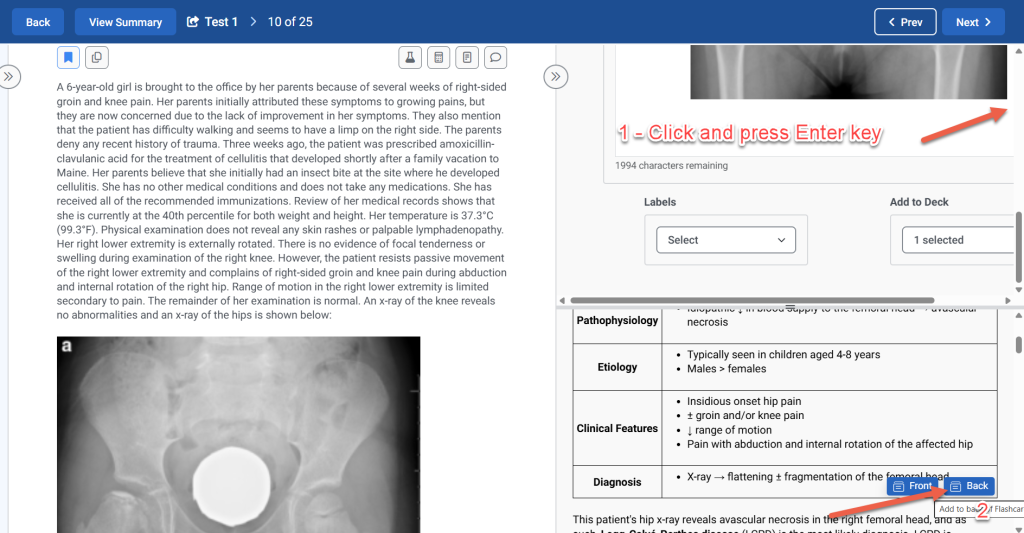Open View Summary

point(125,22)
